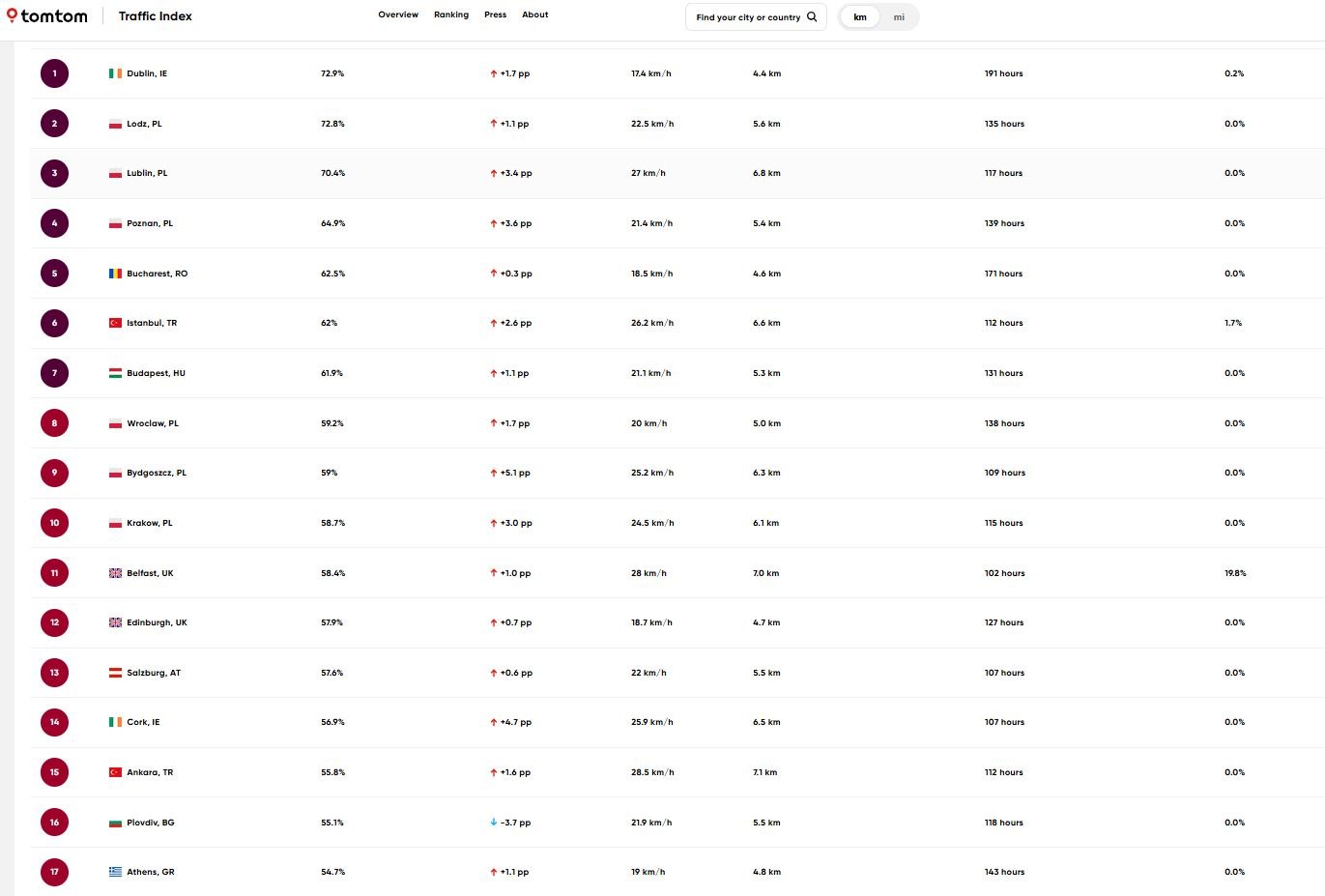Open the Overview page
Viewport: 1325px width, 896px height.
click(x=398, y=14)
